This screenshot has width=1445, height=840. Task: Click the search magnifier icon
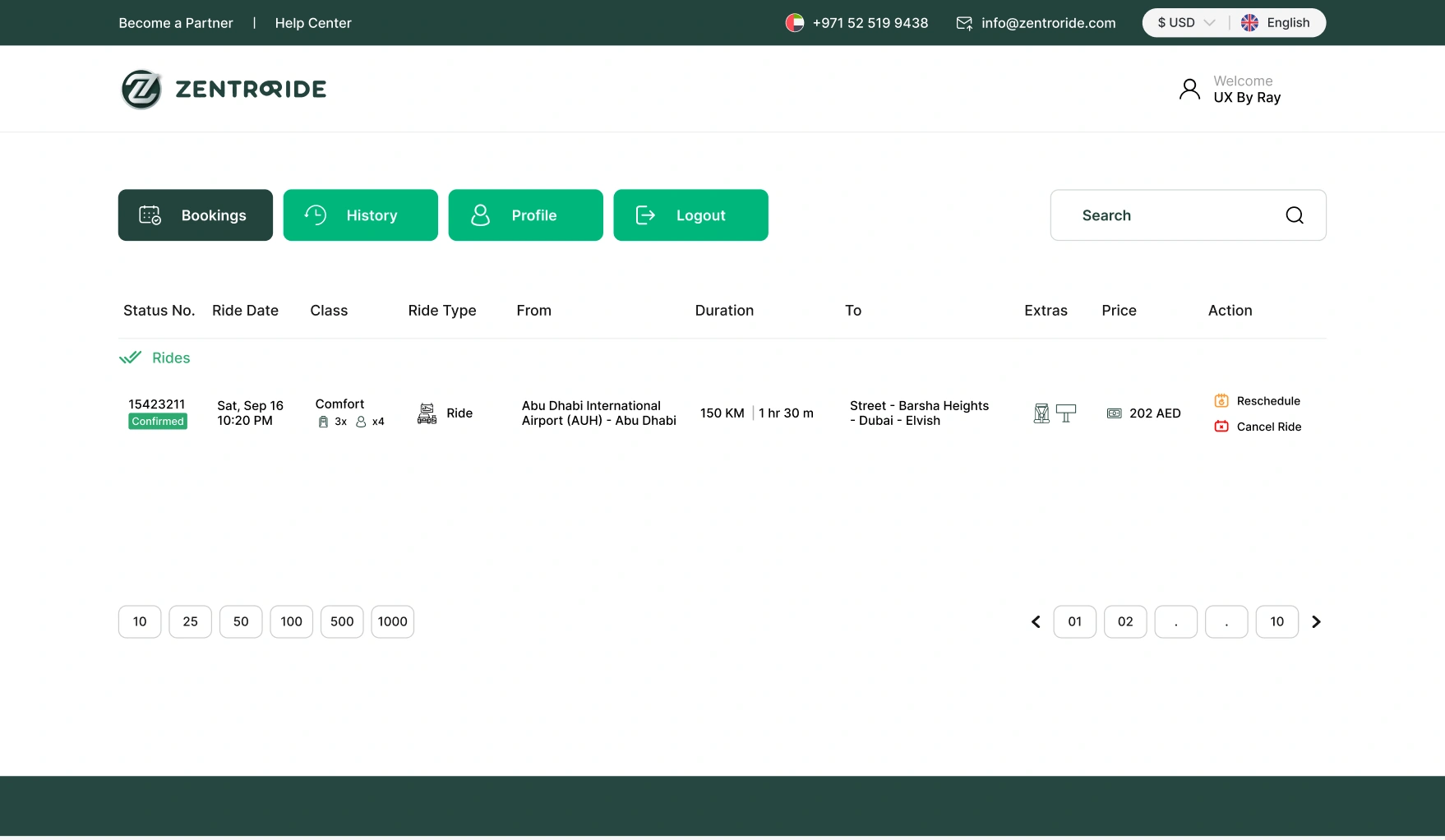click(x=1295, y=215)
